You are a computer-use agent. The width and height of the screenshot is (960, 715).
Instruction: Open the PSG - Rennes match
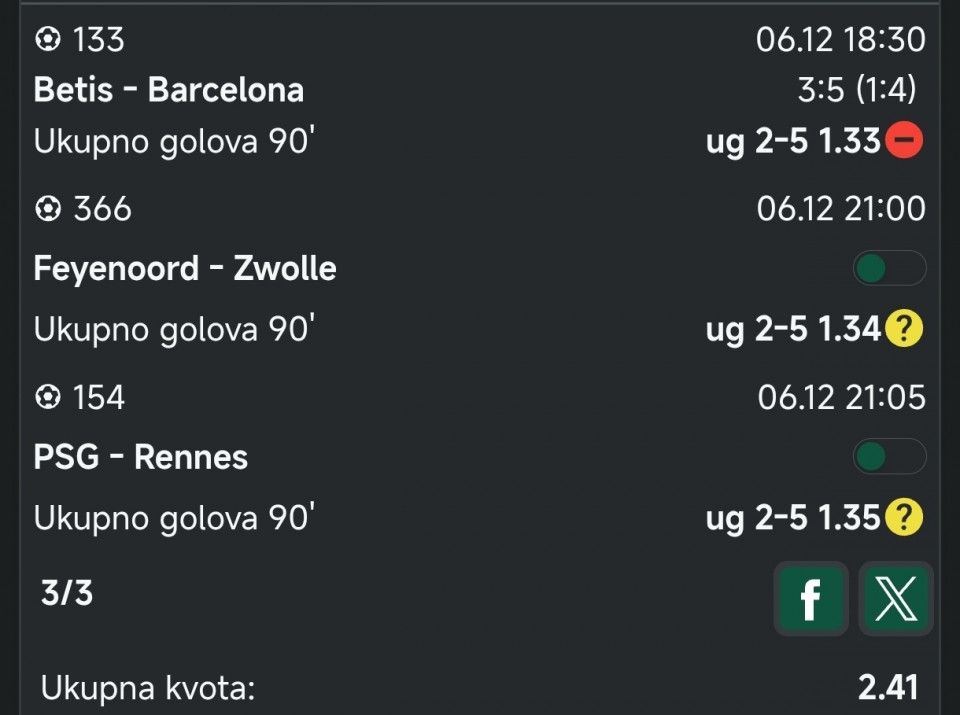(140, 457)
